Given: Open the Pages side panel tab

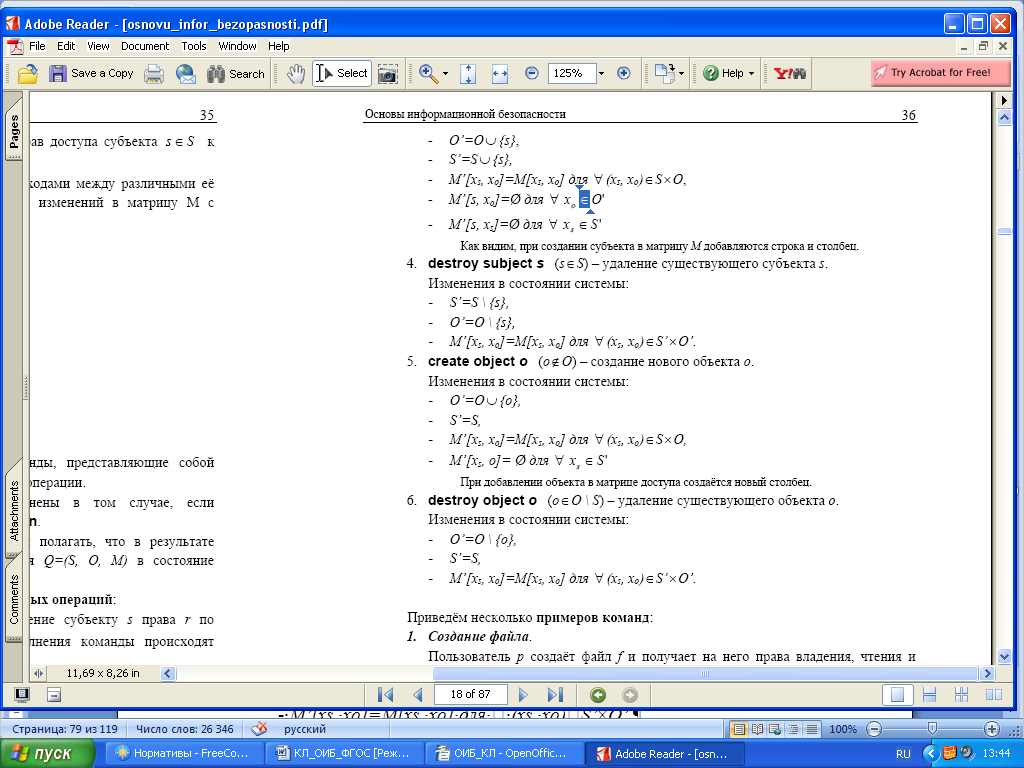Looking at the screenshot, I should (14, 131).
